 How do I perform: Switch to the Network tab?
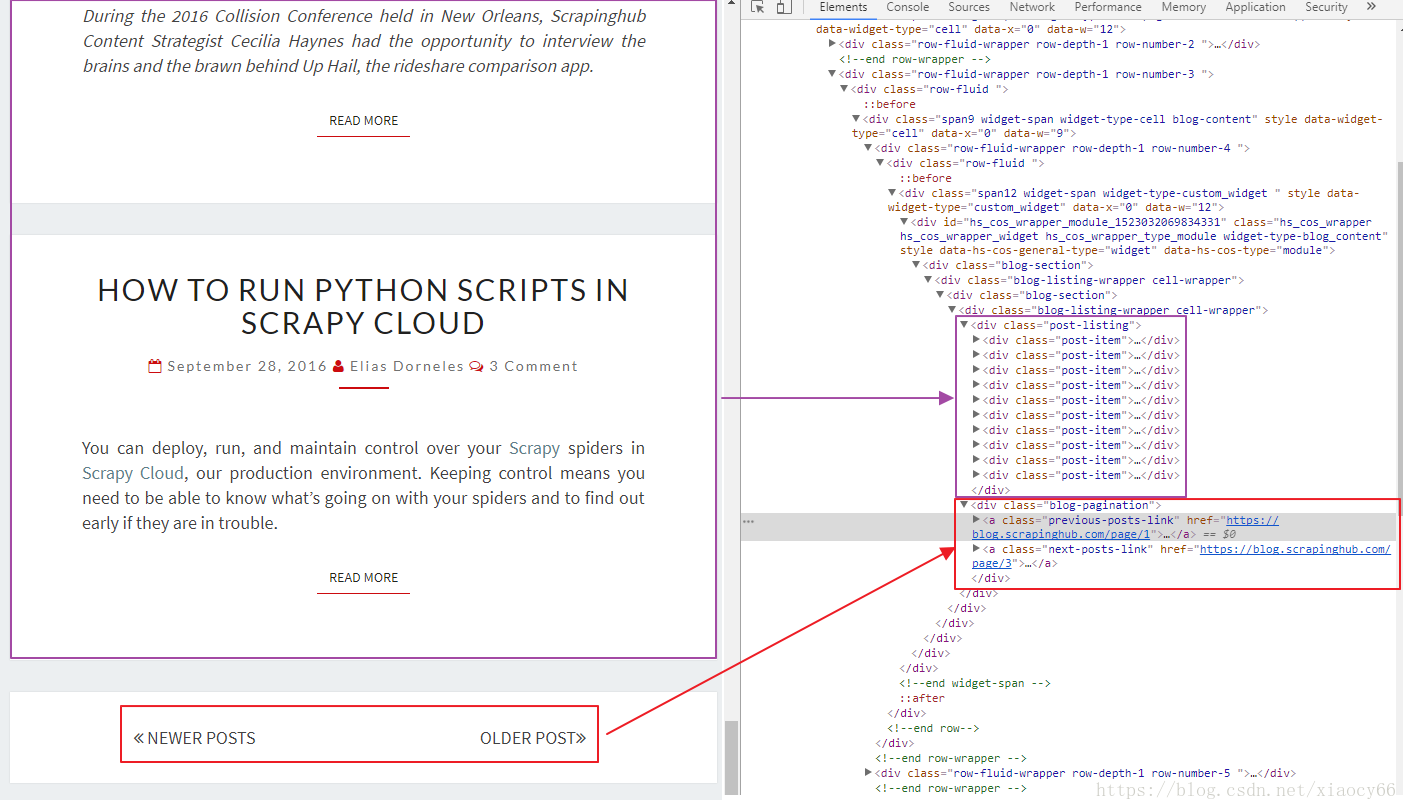click(x=1032, y=7)
